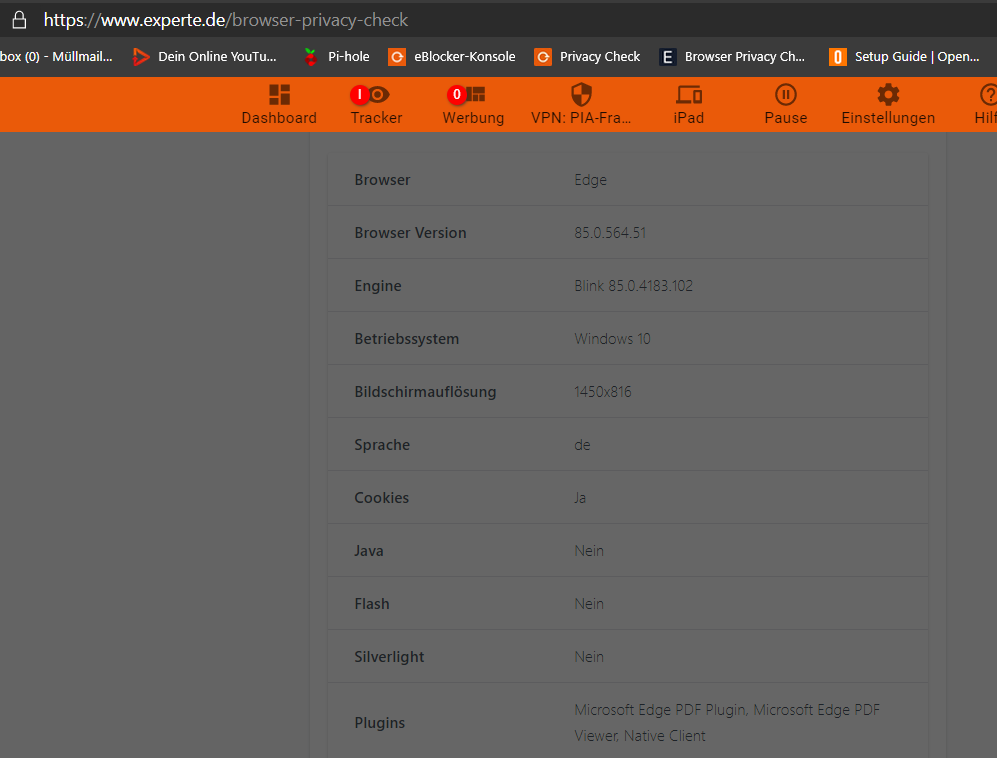
Task: Click the 'Betriebssystem' row label
Action: click(406, 339)
